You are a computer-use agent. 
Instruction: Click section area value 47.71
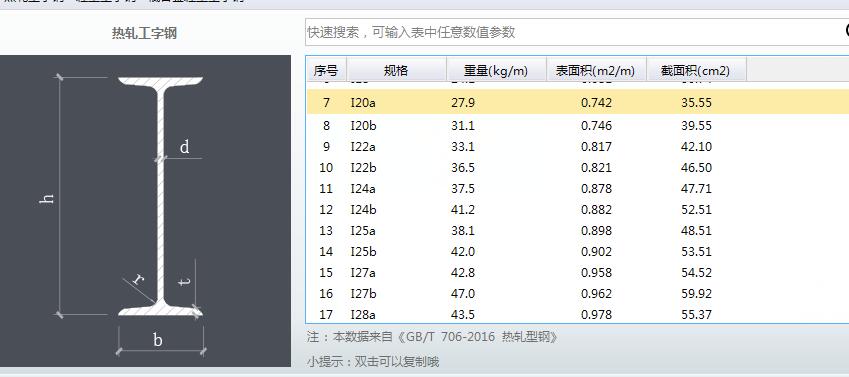click(x=696, y=188)
